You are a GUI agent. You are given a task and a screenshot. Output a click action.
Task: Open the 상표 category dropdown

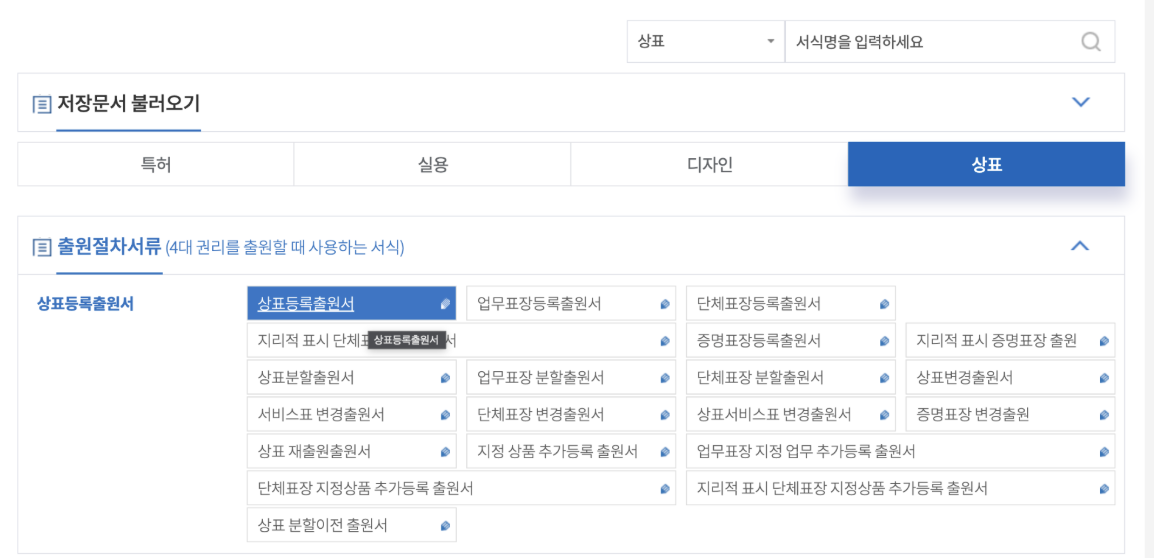click(x=705, y=41)
